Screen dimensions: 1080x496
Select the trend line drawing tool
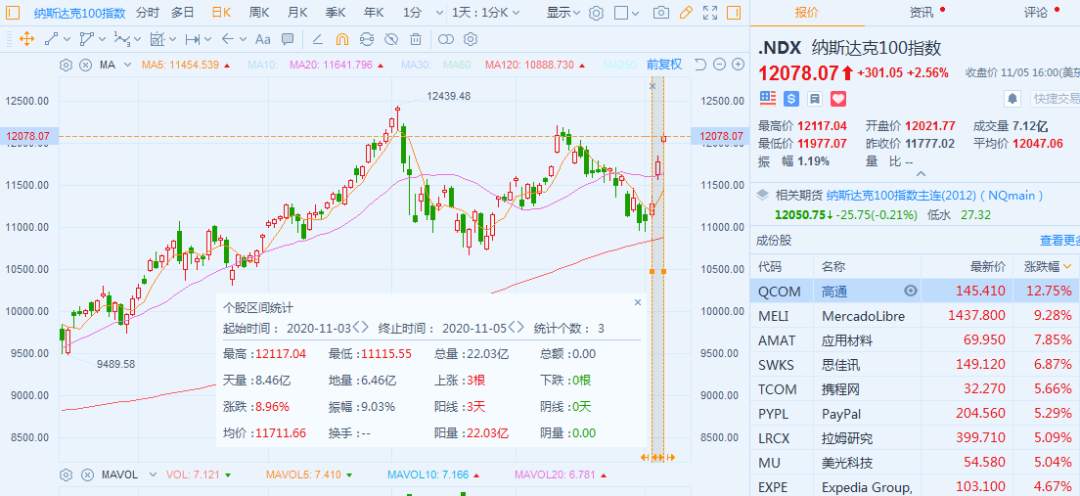coord(51,39)
